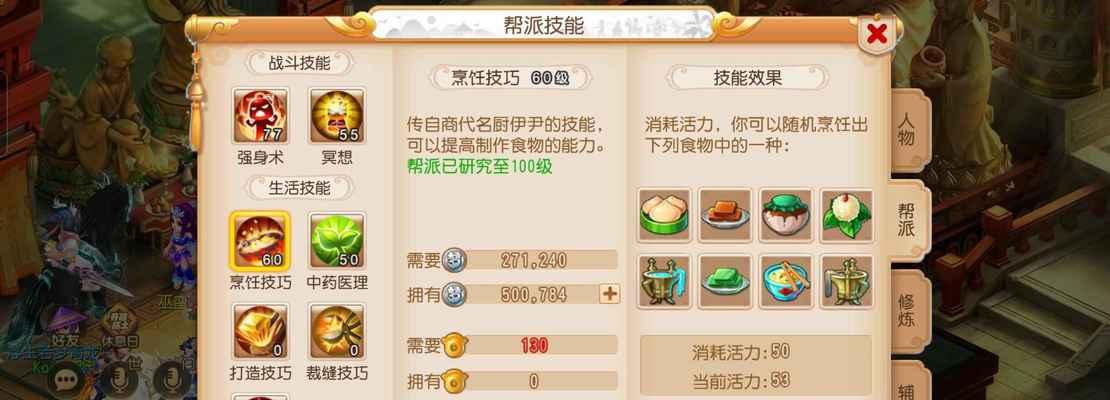
Task: Tap the steamed bun food item
Action: pyautogui.click(x=664, y=215)
